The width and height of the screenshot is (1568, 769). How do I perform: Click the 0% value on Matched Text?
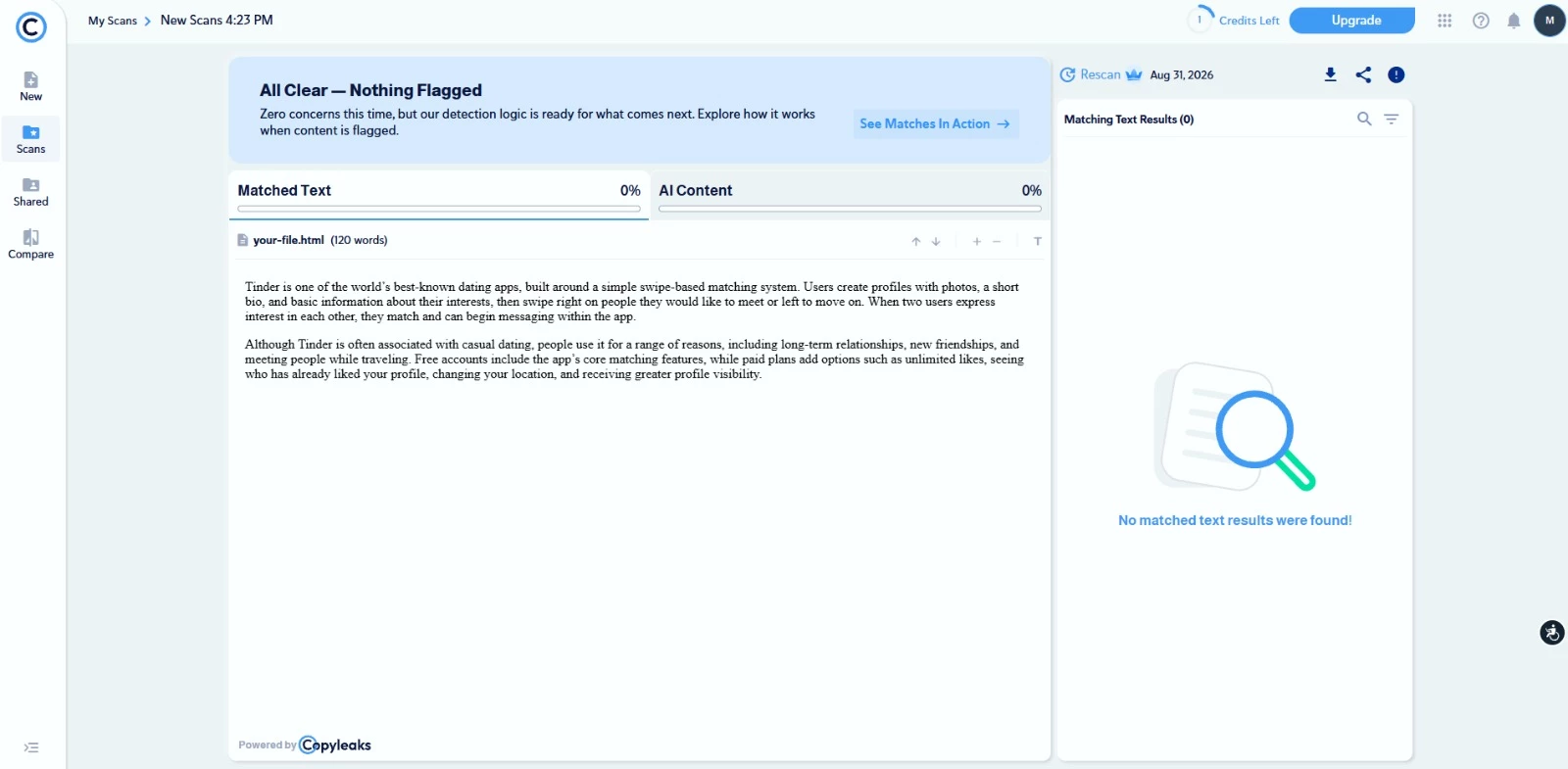(630, 190)
